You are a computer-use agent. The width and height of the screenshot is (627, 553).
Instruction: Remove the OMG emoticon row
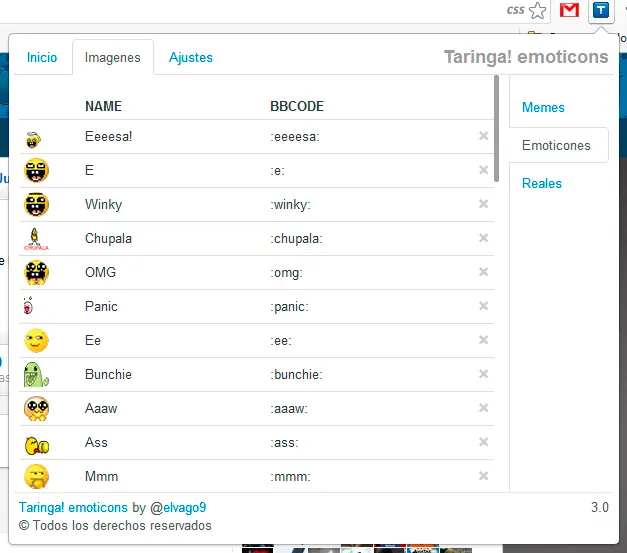483,272
